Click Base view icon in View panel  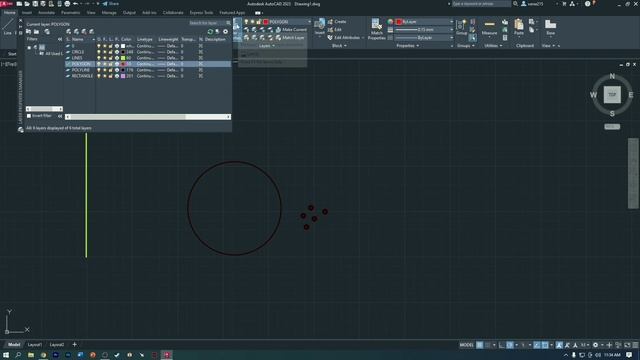tap(550, 27)
